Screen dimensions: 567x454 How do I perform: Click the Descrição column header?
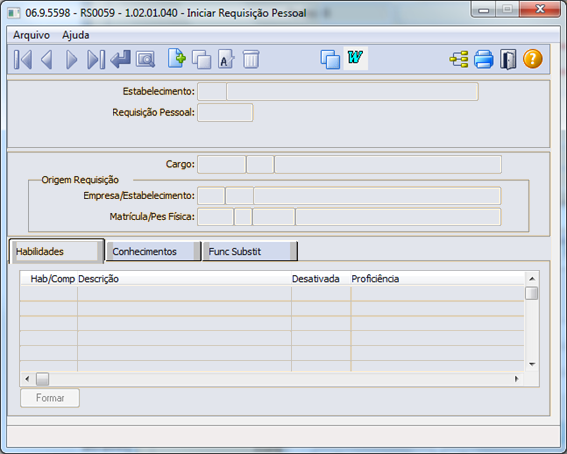click(x=98, y=279)
